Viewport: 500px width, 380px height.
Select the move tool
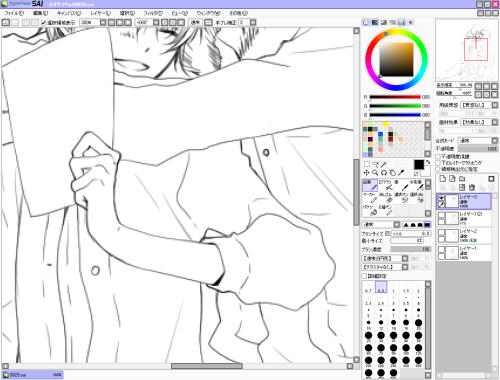coord(367,173)
